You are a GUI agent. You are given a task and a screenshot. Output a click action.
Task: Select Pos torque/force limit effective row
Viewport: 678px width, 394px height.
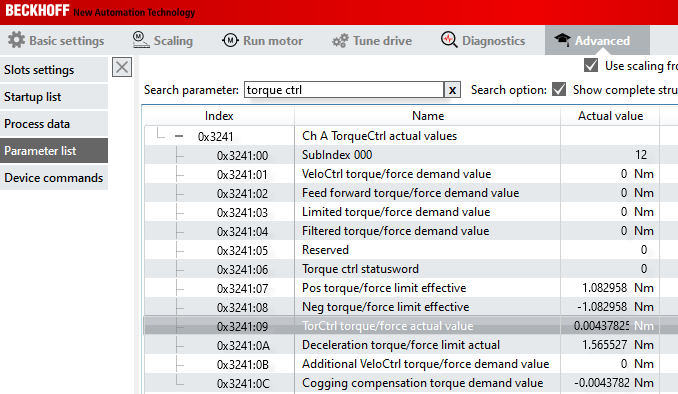(411, 288)
